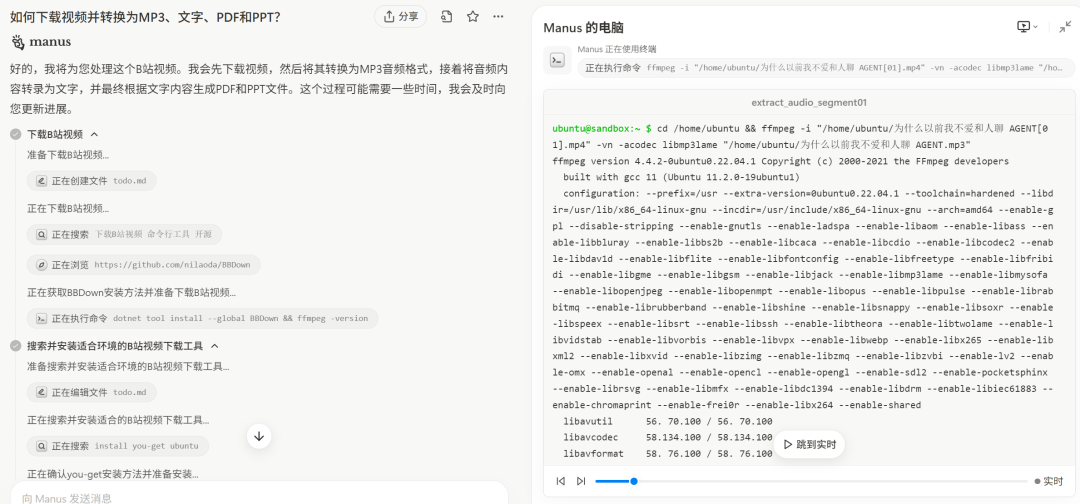The width and height of the screenshot is (1080, 504).
Task: Click the scroll-to-bottom arrow button
Action: [x=259, y=436]
